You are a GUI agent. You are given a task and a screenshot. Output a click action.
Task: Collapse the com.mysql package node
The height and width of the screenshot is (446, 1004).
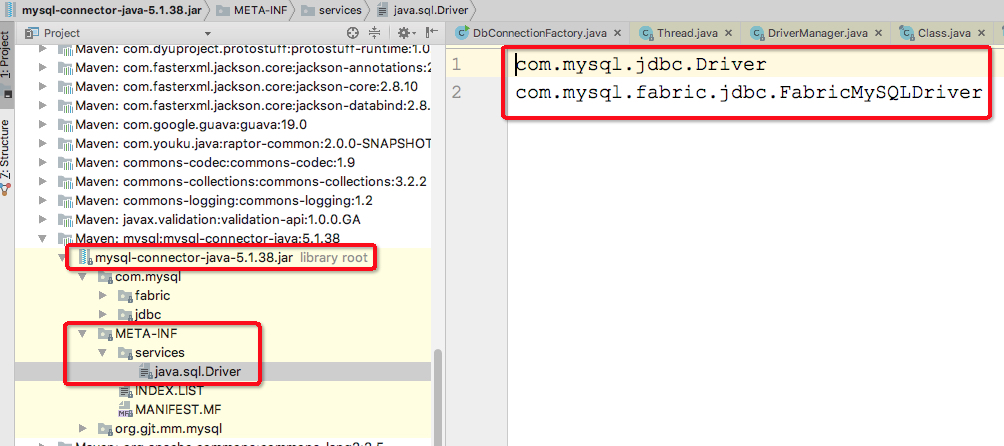click(x=82, y=277)
